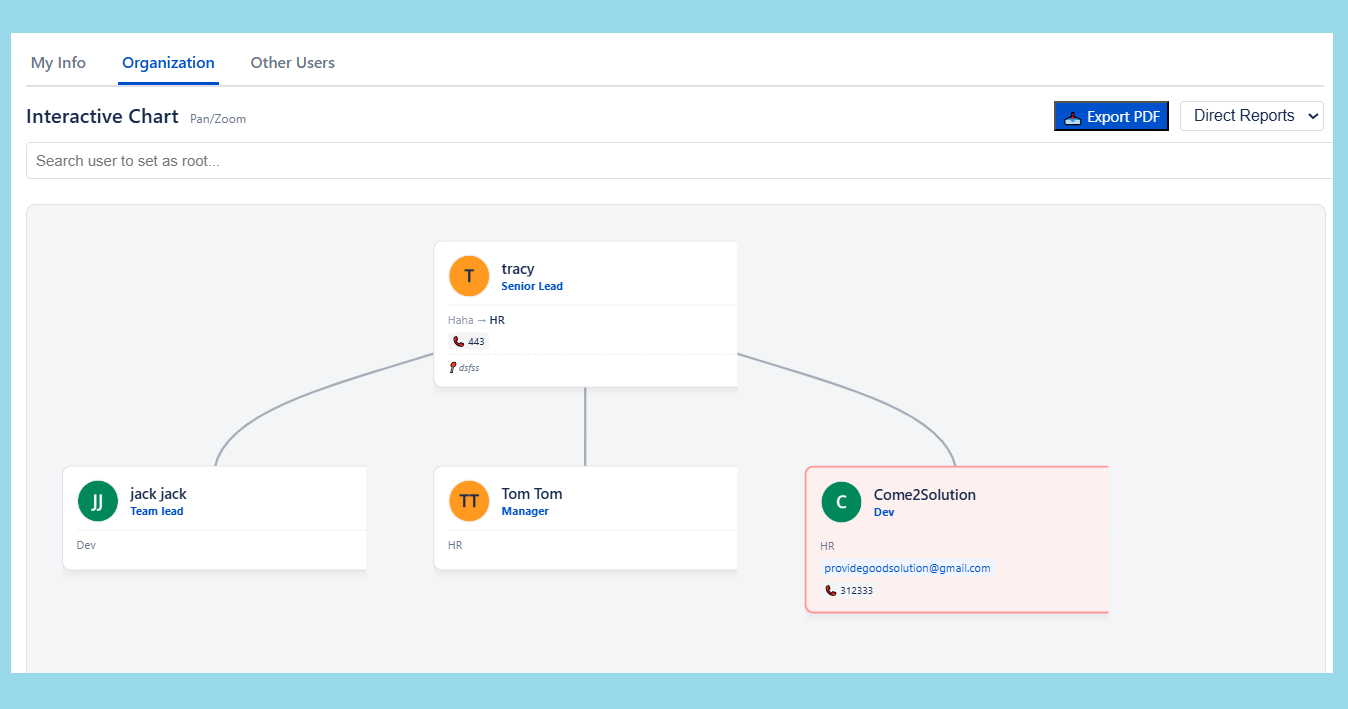Click Tom Tom's orange TT avatar

[x=469, y=502]
